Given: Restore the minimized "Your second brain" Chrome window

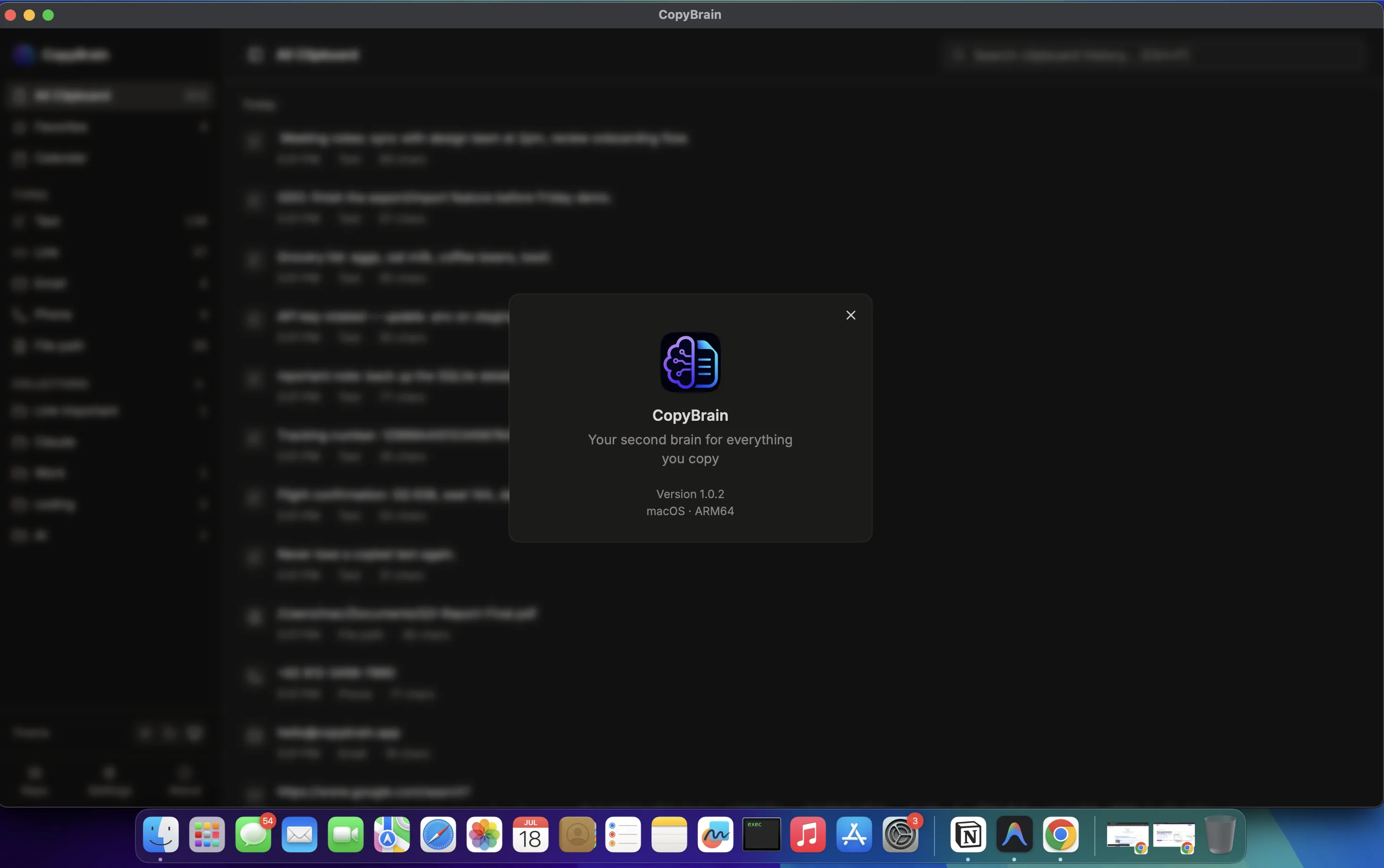Looking at the screenshot, I should (1174, 836).
